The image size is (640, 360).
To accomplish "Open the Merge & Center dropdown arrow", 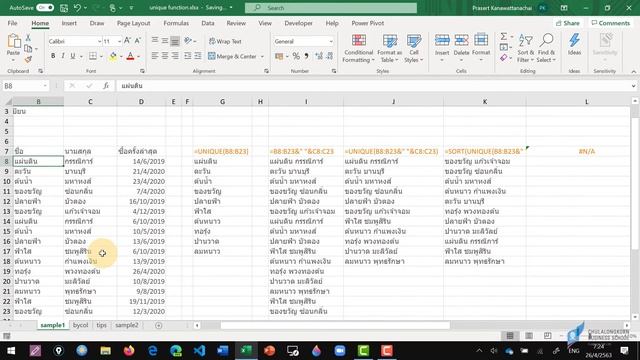I will coord(262,56).
